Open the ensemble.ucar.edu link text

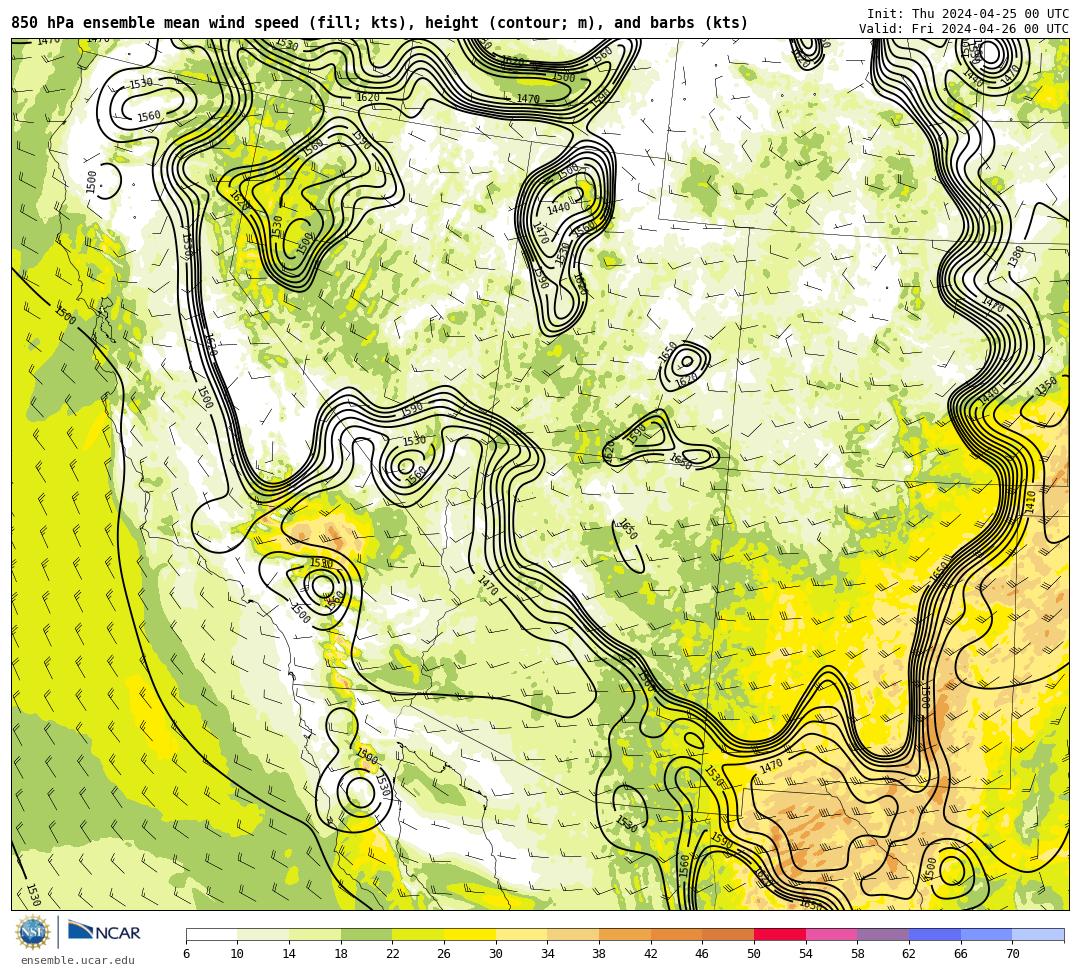click(77, 960)
